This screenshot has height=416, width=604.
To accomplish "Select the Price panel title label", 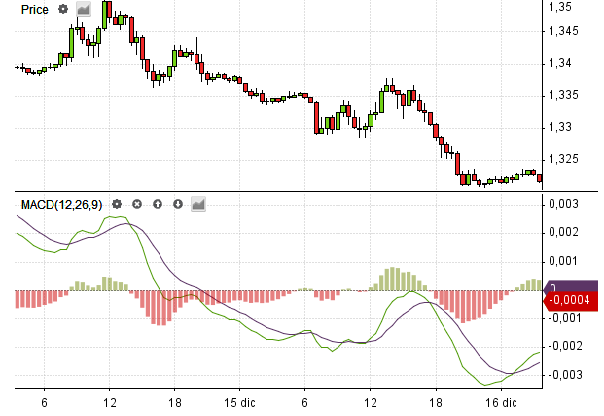I will pos(35,9).
